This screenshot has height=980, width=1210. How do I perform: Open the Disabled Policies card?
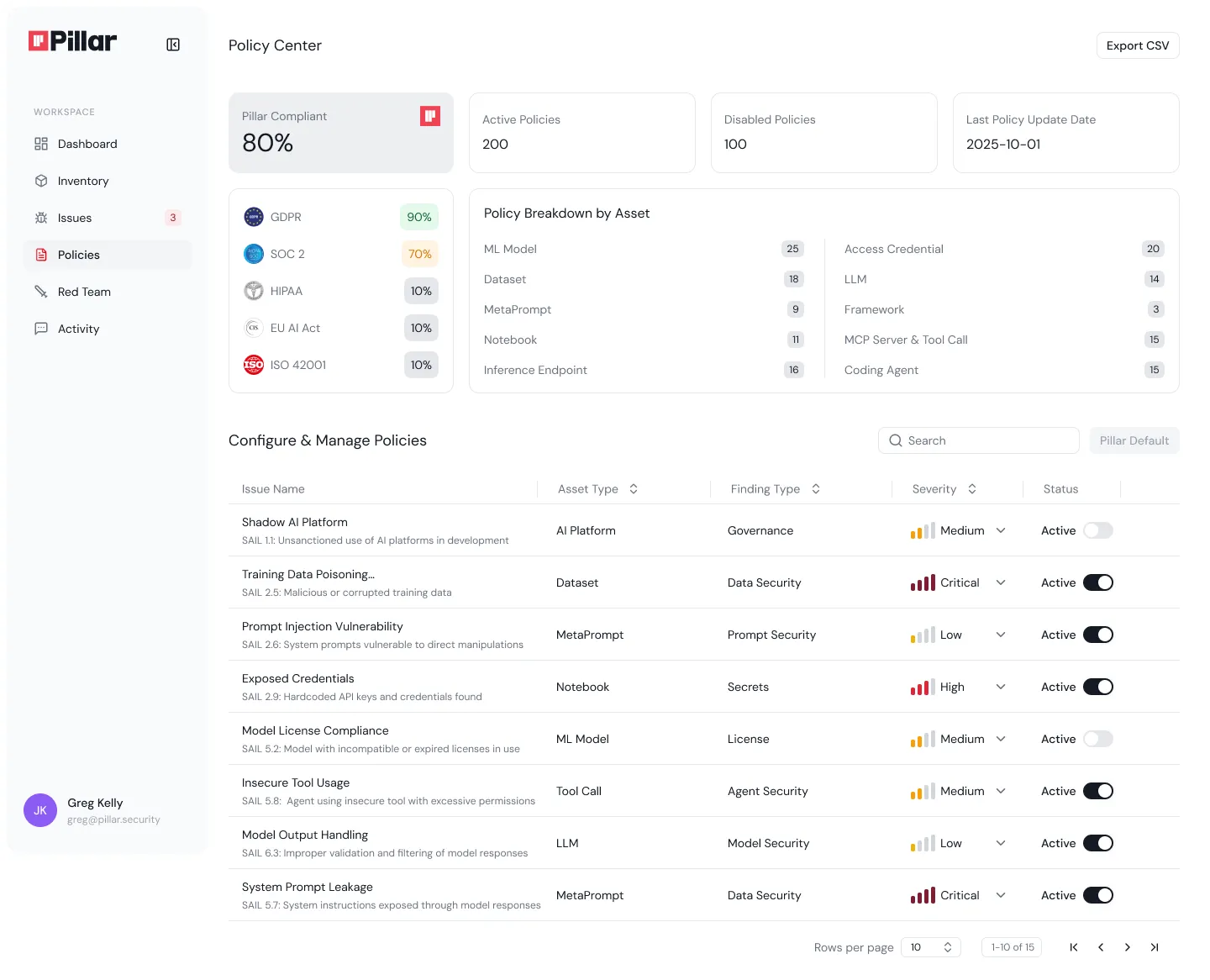(824, 133)
